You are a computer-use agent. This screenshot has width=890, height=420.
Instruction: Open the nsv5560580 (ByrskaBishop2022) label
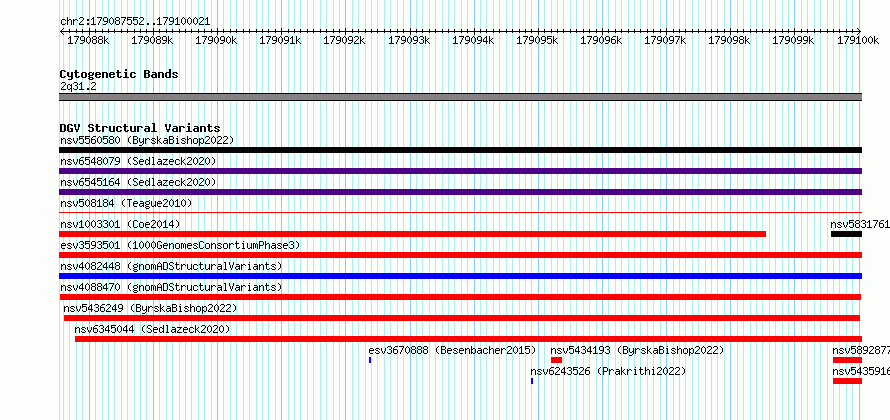pos(147,140)
